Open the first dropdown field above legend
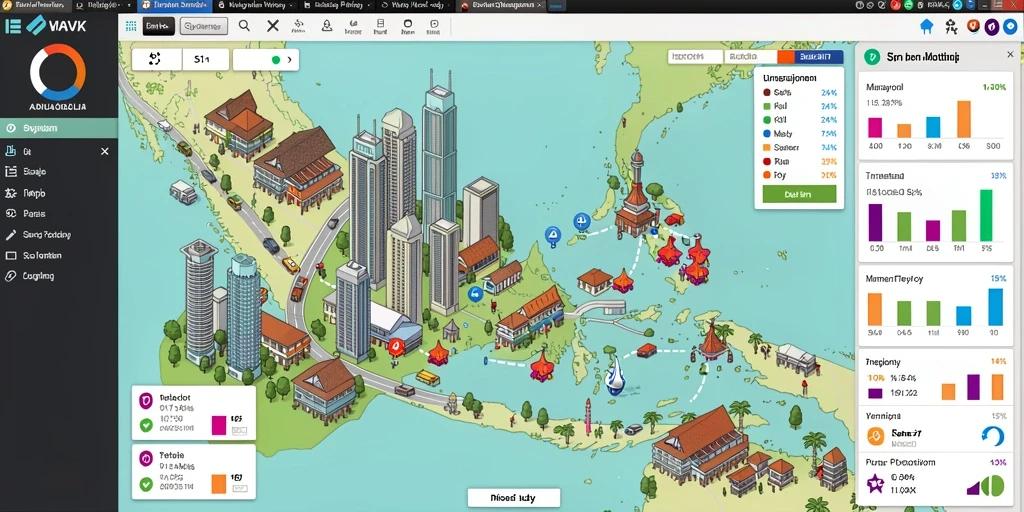1024x512 pixels. pos(696,57)
